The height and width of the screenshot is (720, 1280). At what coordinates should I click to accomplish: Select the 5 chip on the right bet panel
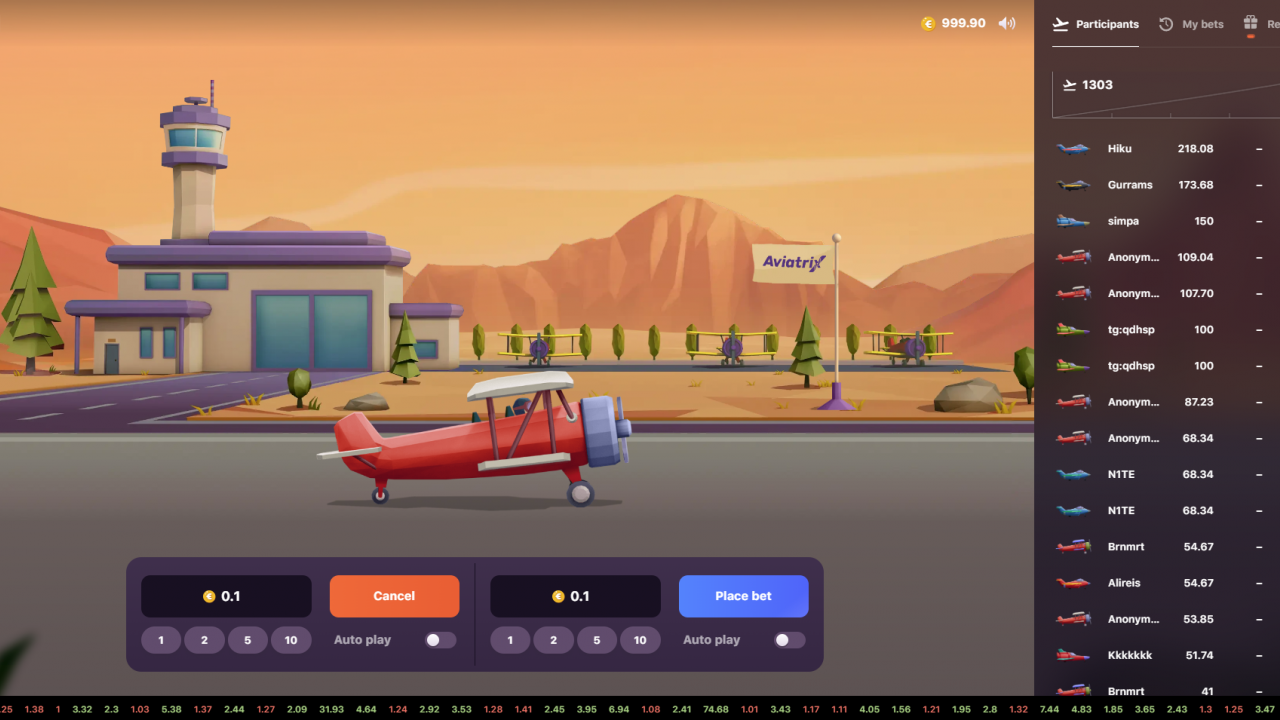[597, 640]
